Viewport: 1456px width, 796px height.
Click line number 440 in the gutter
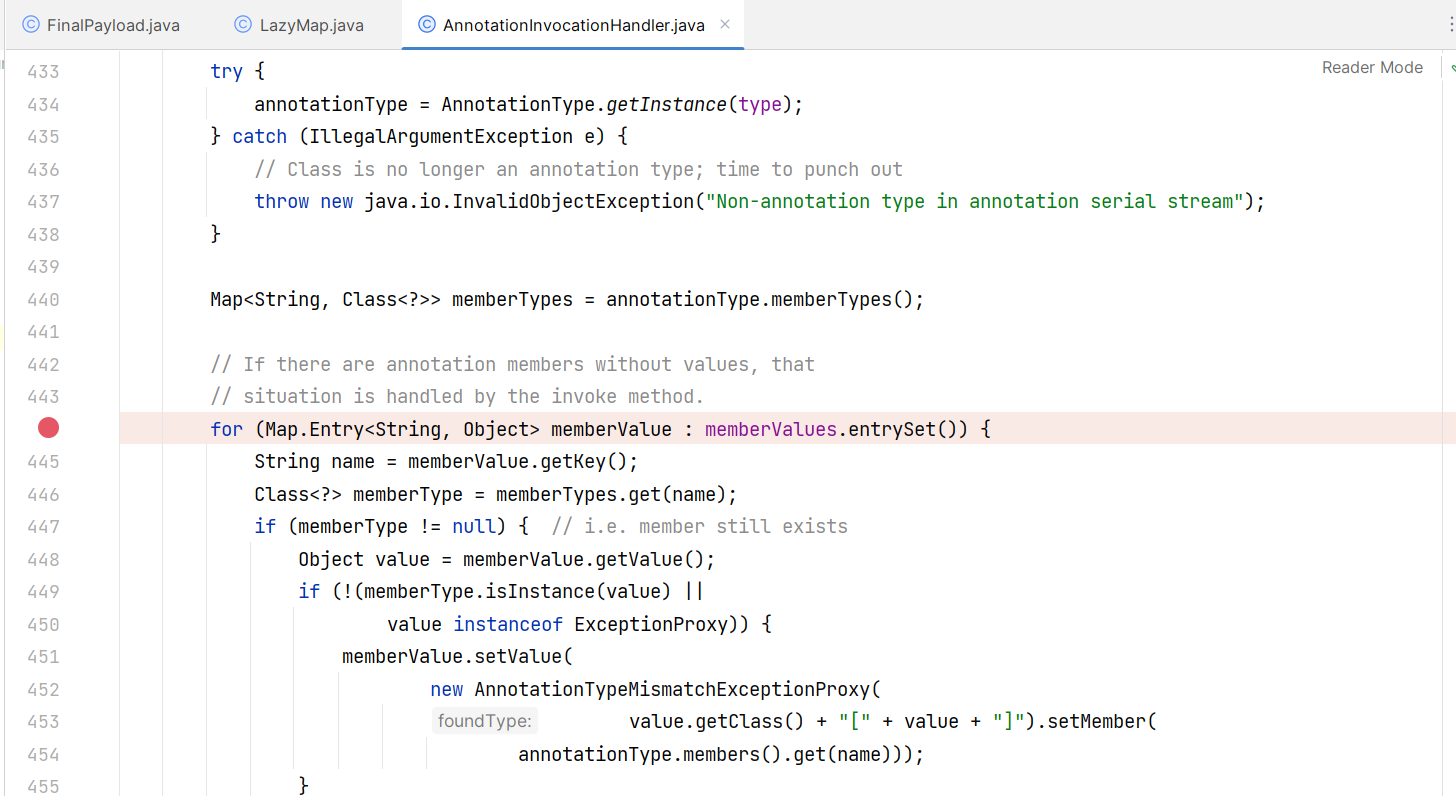coord(43,299)
